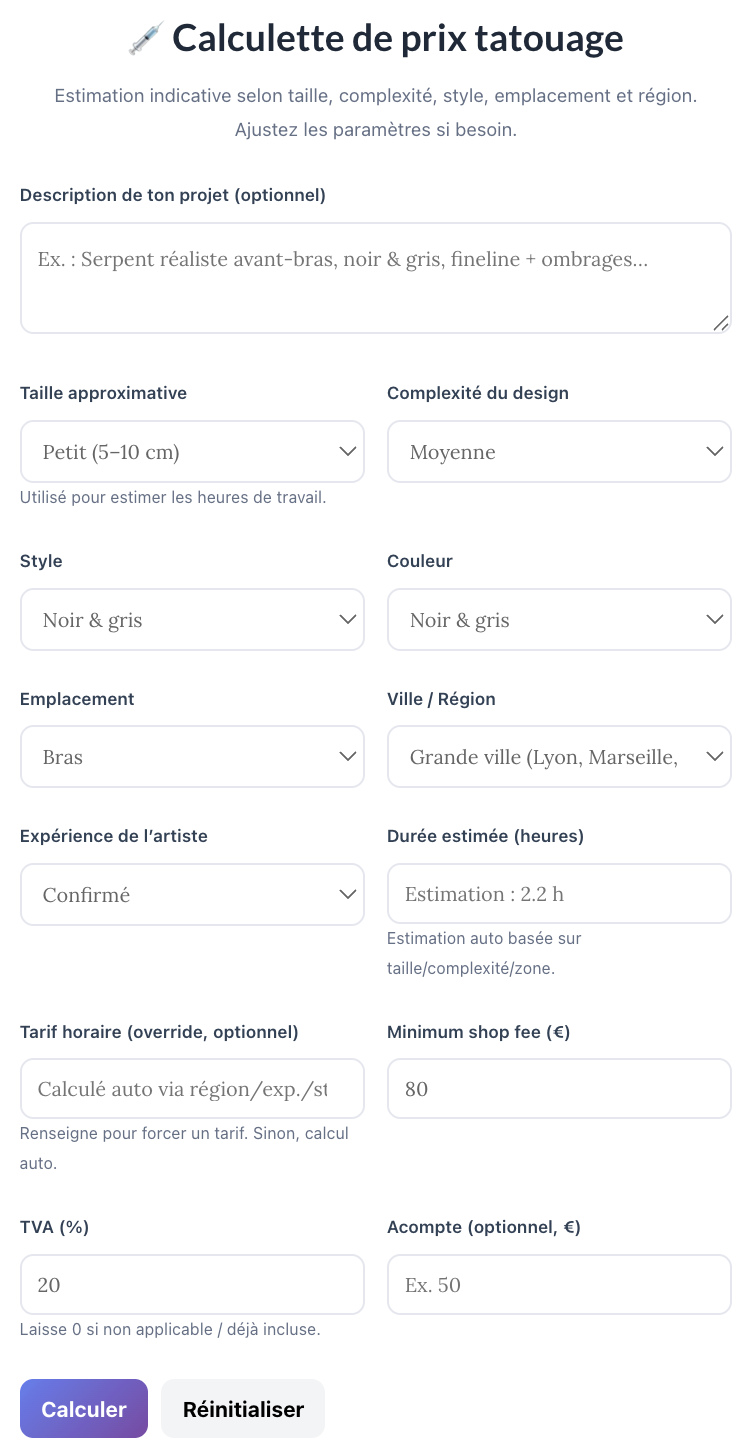Open the "Emplacement" dropdown showing Bras
Image resolution: width=748 pixels, height=1456 pixels.
[192, 757]
